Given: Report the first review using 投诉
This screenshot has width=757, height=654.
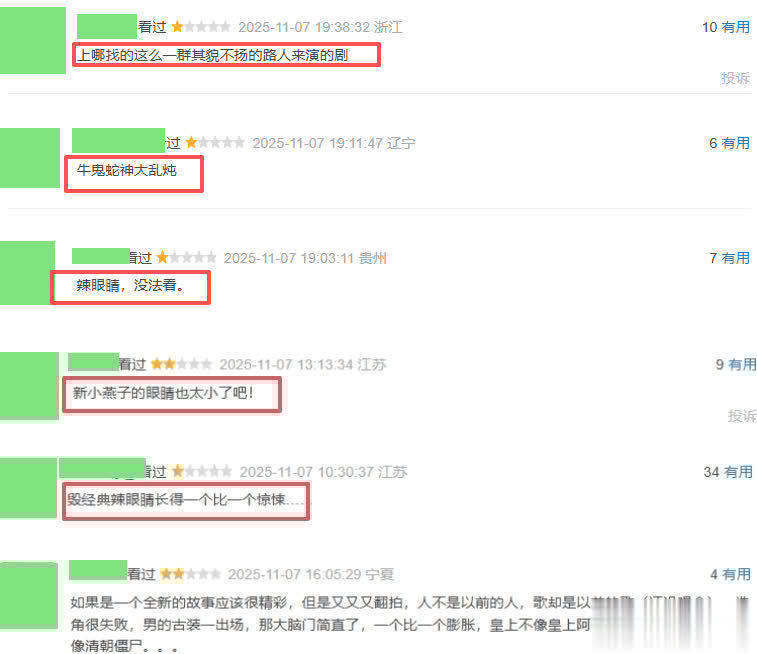Looking at the screenshot, I should 735,78.
